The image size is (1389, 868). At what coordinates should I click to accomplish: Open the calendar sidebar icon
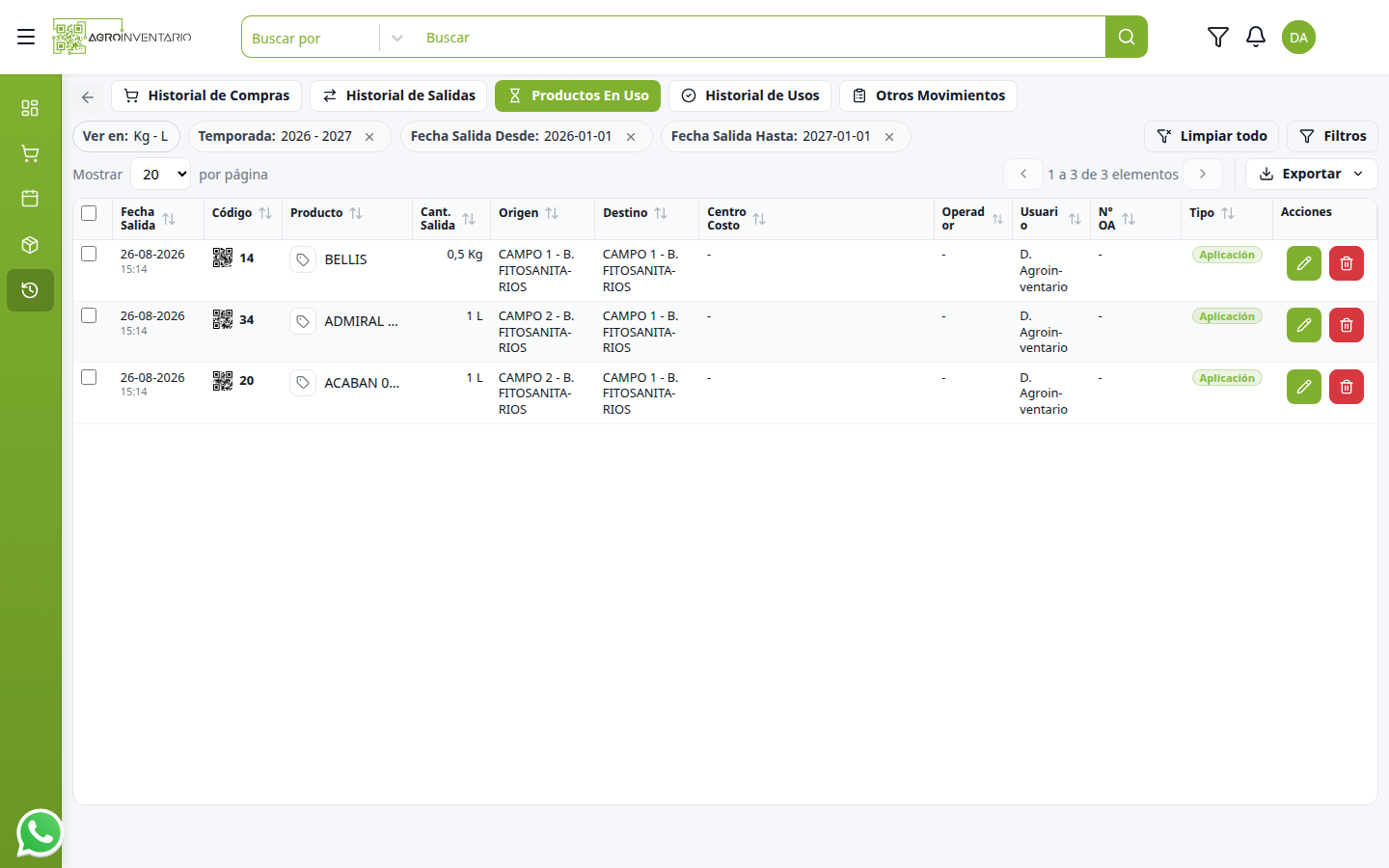click(30, 199)
